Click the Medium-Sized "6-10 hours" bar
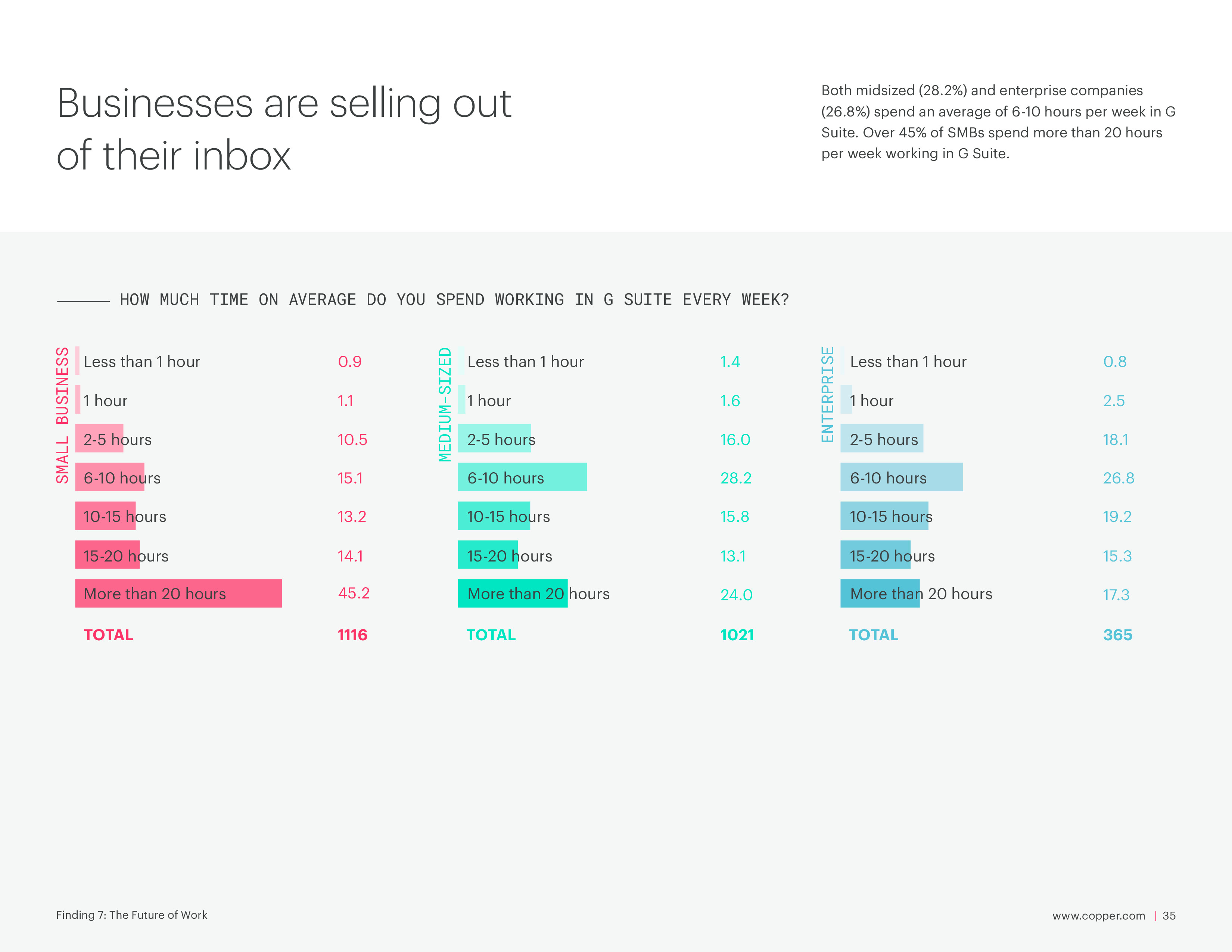The height and width of the screenshot is (952, 1232). tap(522, 477)
